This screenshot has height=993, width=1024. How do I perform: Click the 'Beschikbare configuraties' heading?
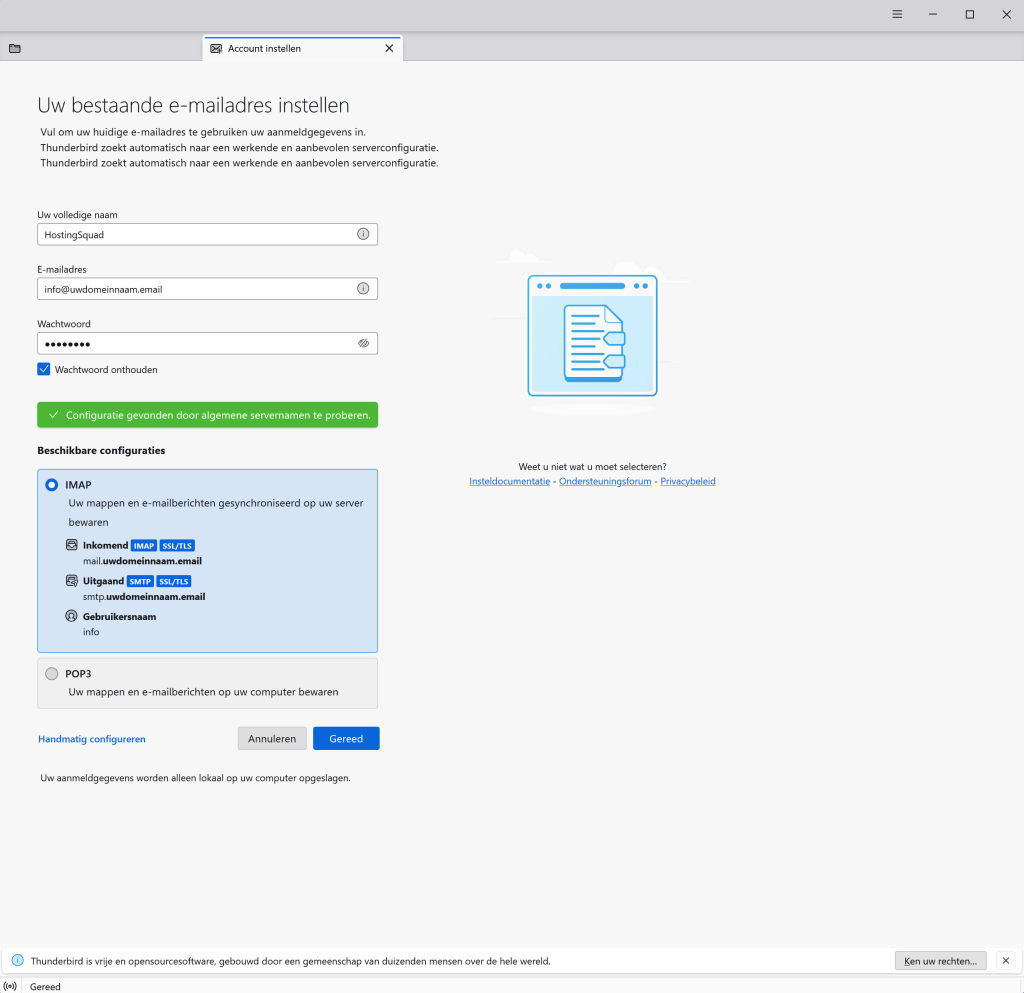click(x=101, y=450)
